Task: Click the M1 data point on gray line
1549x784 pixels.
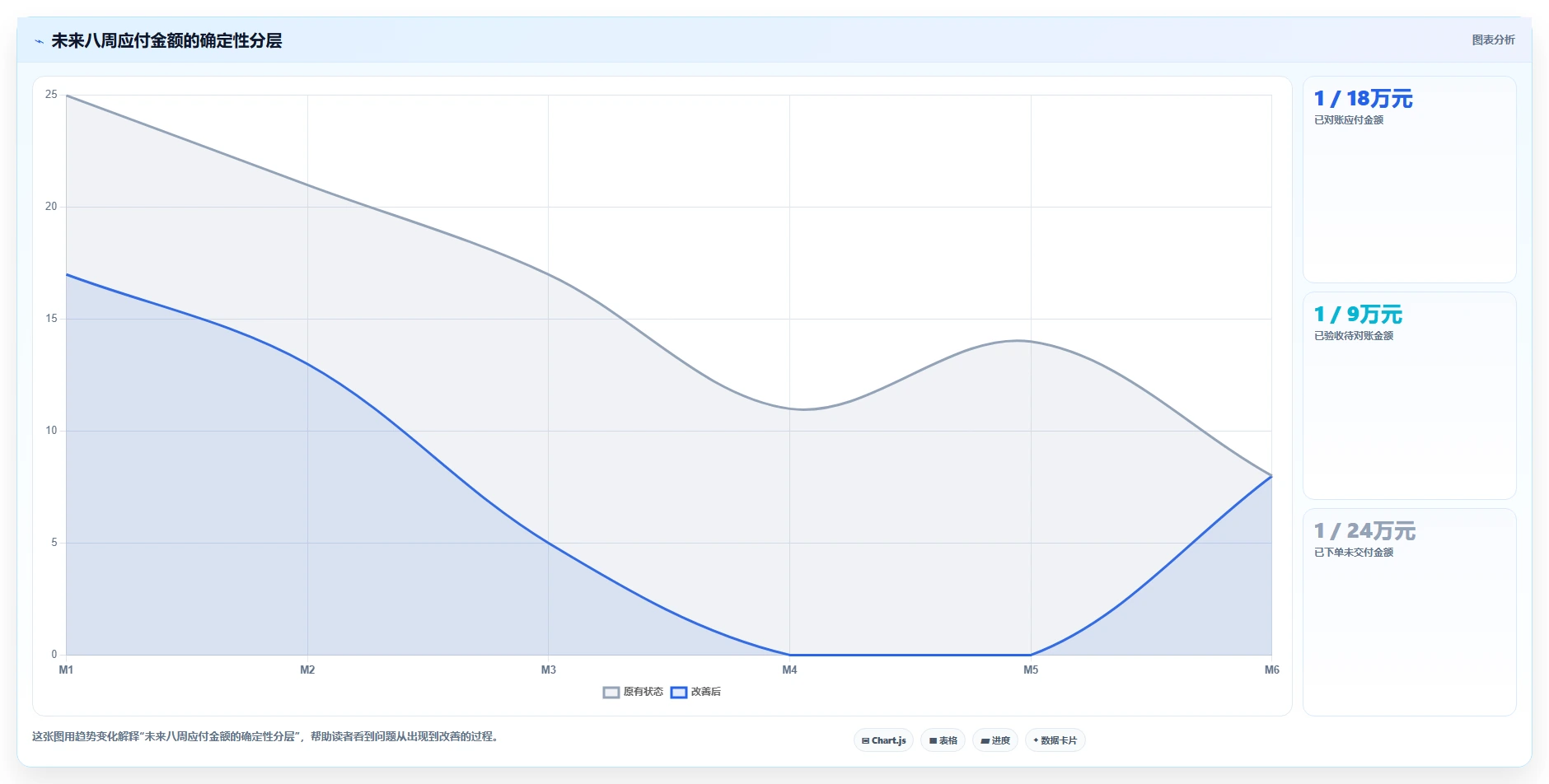Action: (67, 96)
